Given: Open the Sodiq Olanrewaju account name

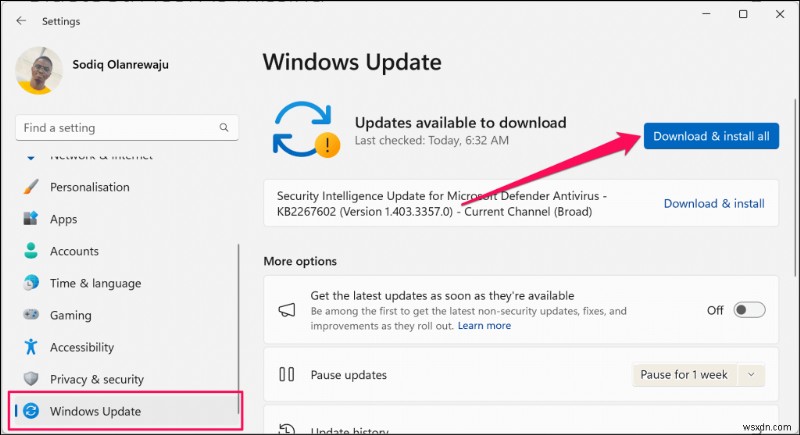Looking at the screenshot, I should [120, 64].
